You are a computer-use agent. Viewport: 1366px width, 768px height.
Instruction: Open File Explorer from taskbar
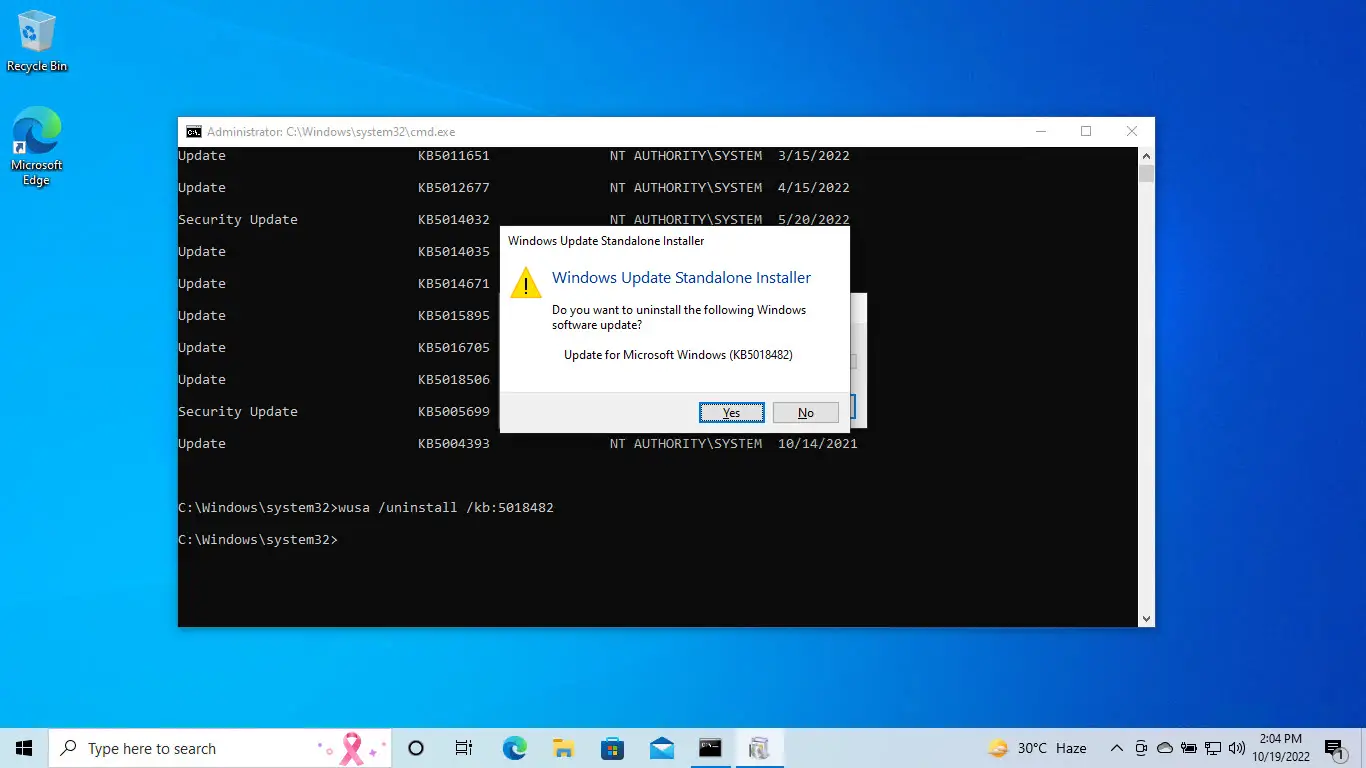(563, 748)
